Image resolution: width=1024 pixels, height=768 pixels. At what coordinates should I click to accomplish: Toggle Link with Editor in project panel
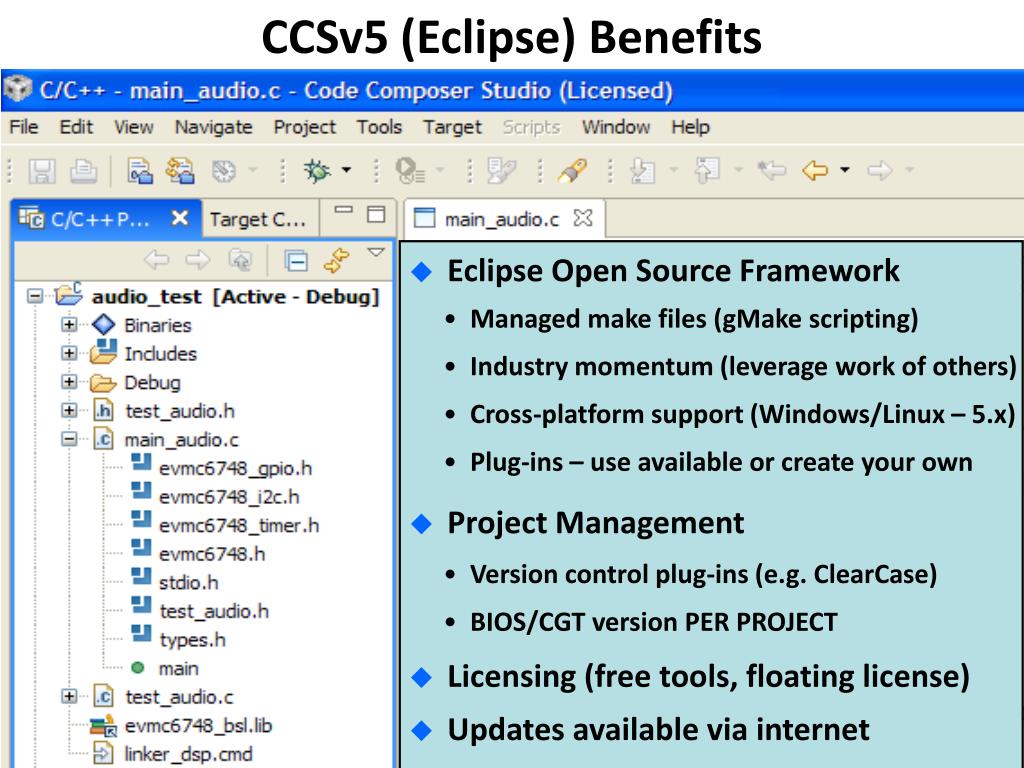pyautogui.click(x=337, y=260)
